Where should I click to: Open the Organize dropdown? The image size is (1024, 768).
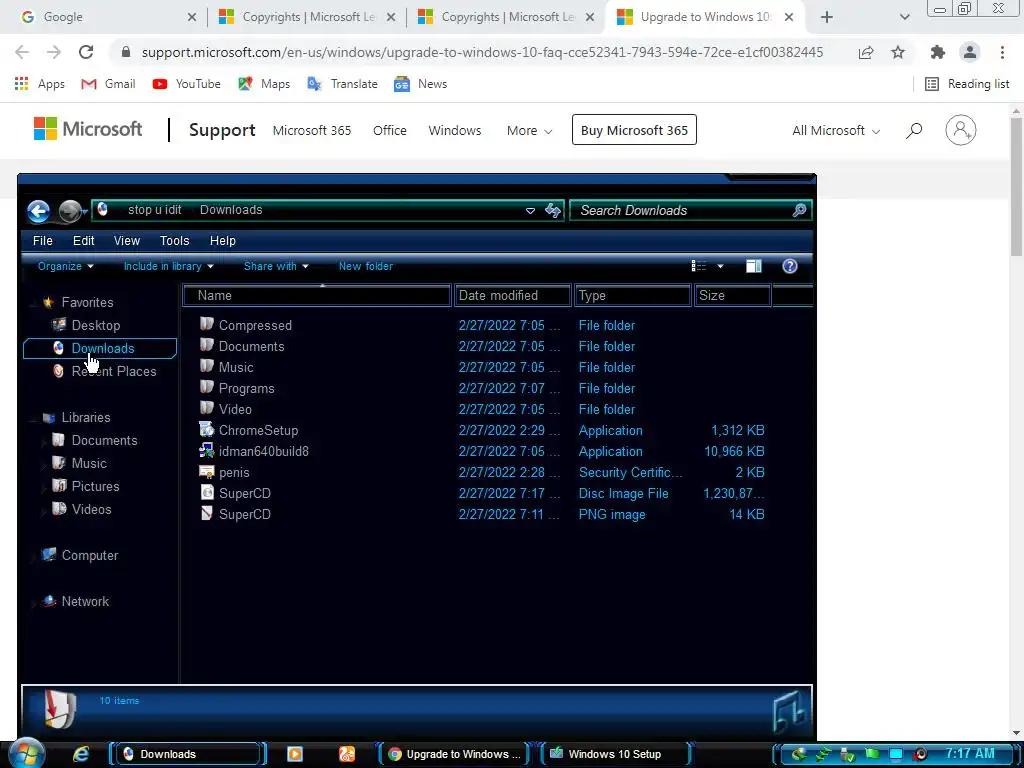tap(65, 266)
